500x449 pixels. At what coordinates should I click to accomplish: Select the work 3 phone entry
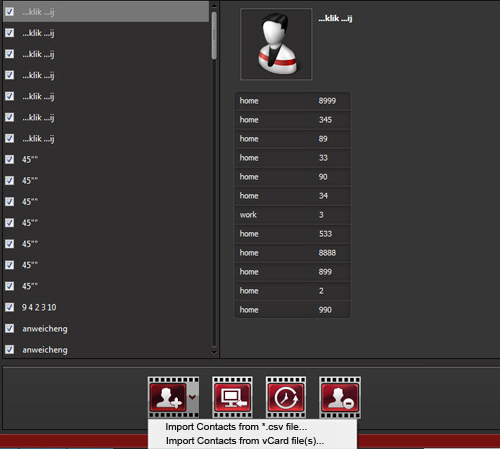292,215
